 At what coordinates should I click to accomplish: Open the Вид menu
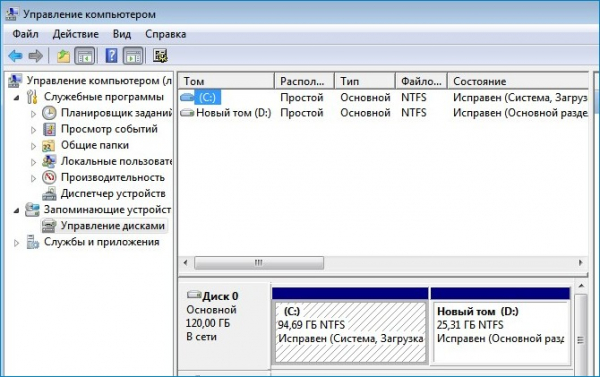pyautogui.click(x=122, y=34)
